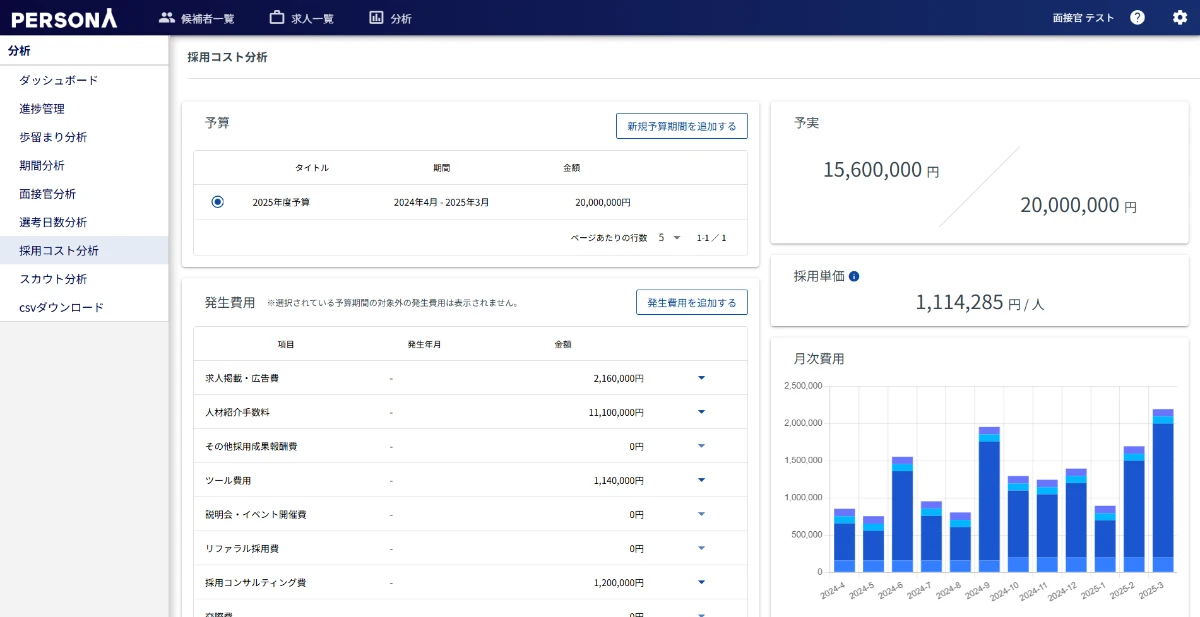Viewport: 1200px width, 617px height.
Task: Click the PERSONA logo
Action: (64, 18)
